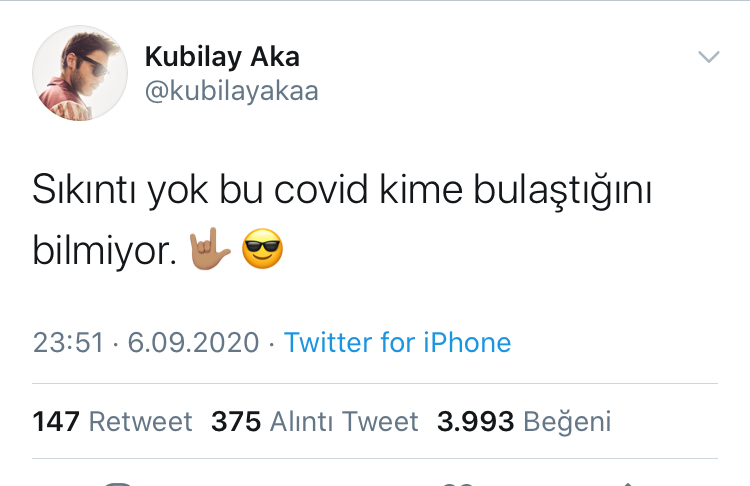Click the Kubilay Aka display name

pyautogui.click(x=222, y=57)
